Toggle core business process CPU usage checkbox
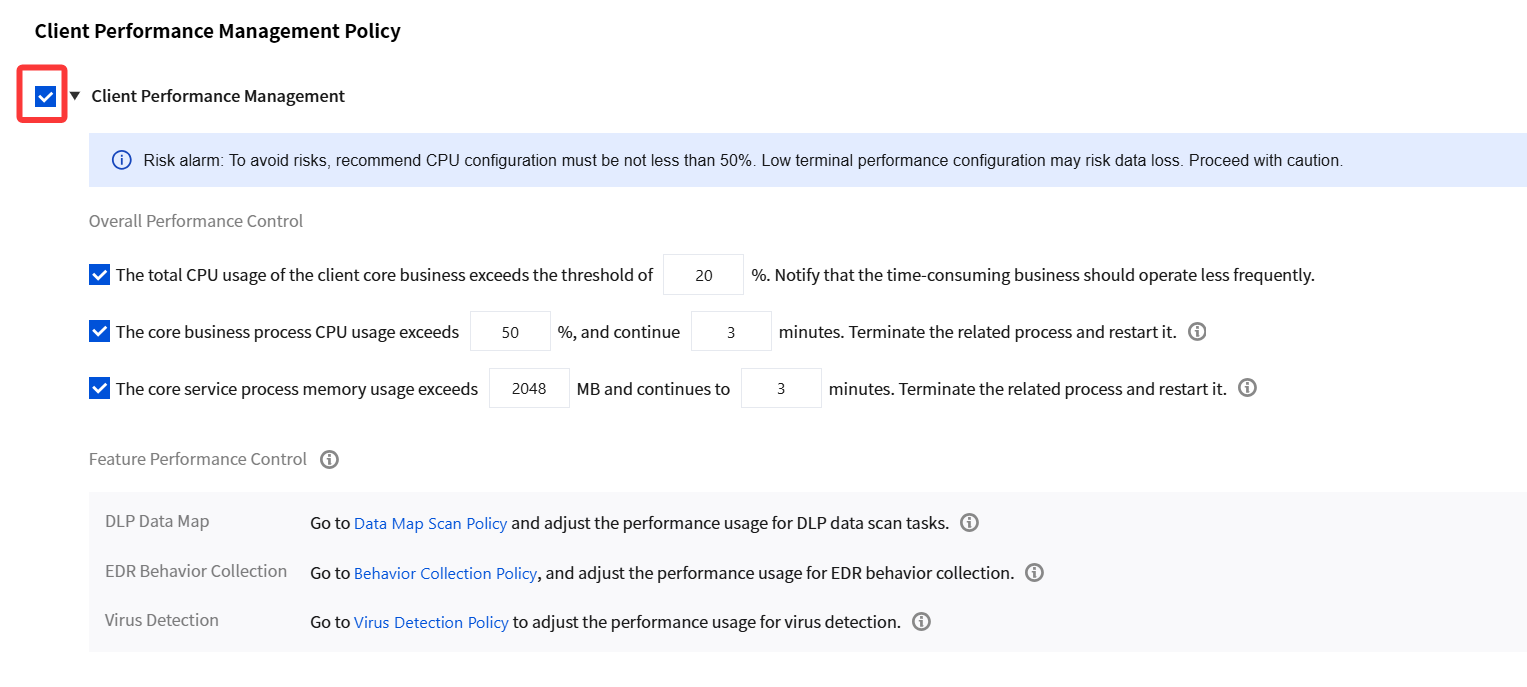 pyautogui.click(x=99, y=331)
